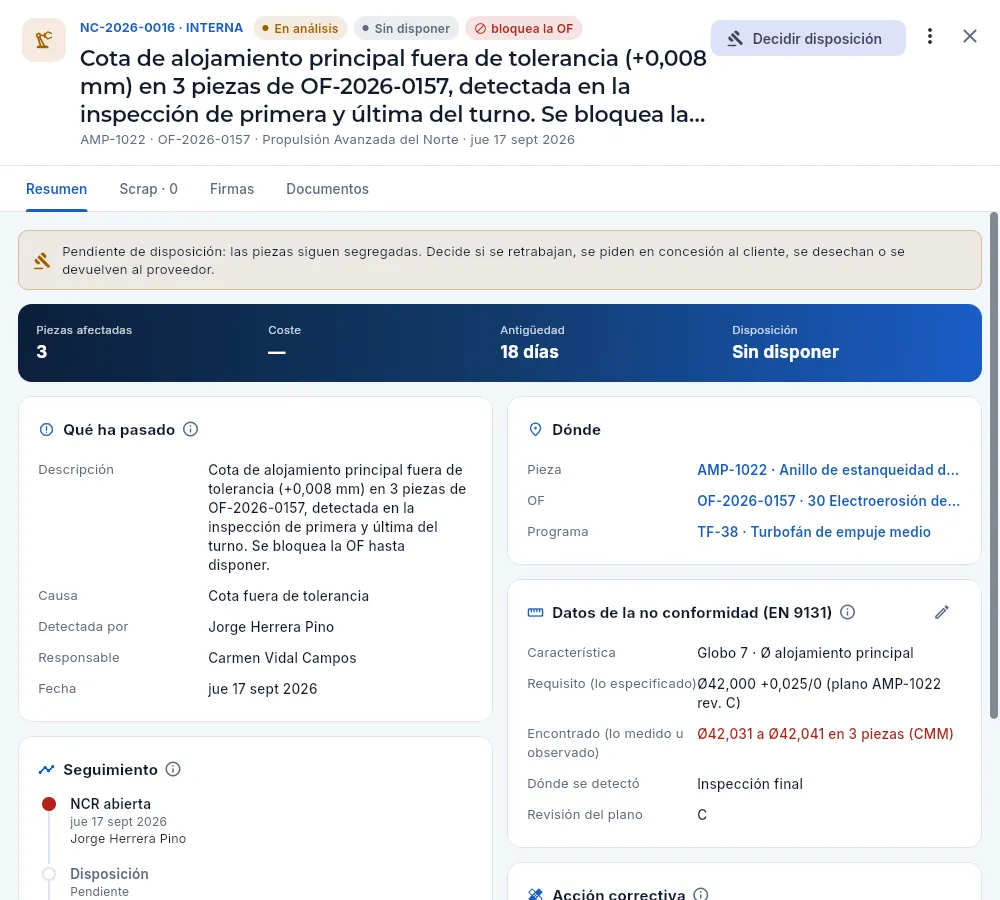
Task: Close the NC-2026-0016 detail panel
Action: coord(969,36)
